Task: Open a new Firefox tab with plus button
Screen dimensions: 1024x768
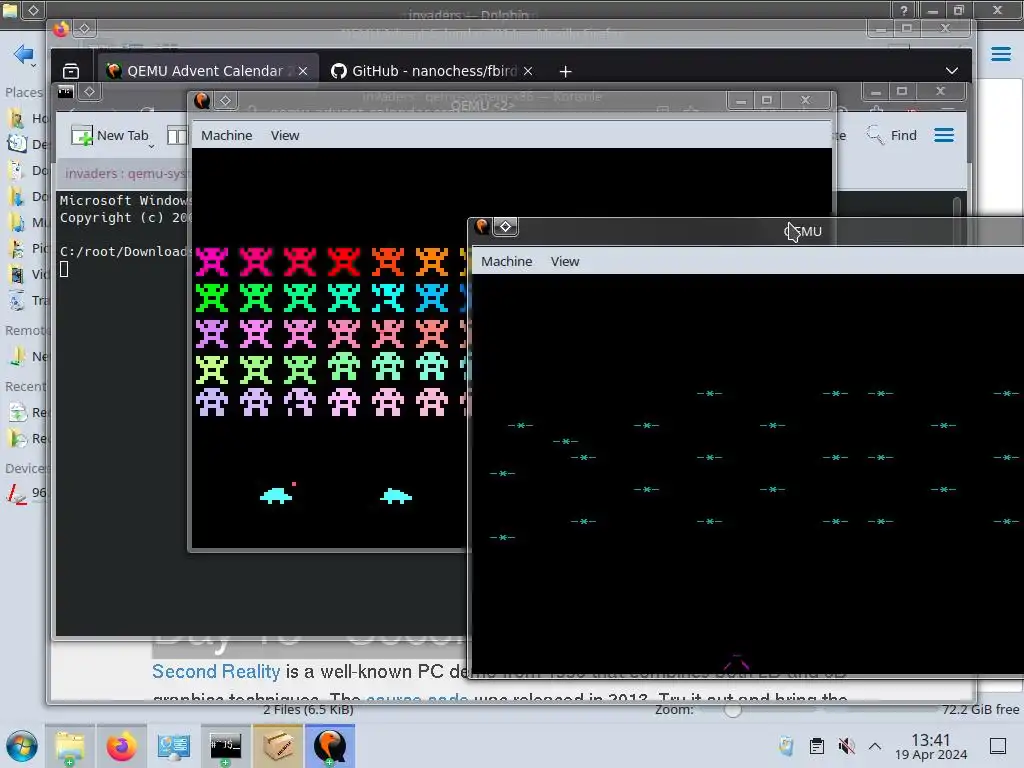Action: 566,71
